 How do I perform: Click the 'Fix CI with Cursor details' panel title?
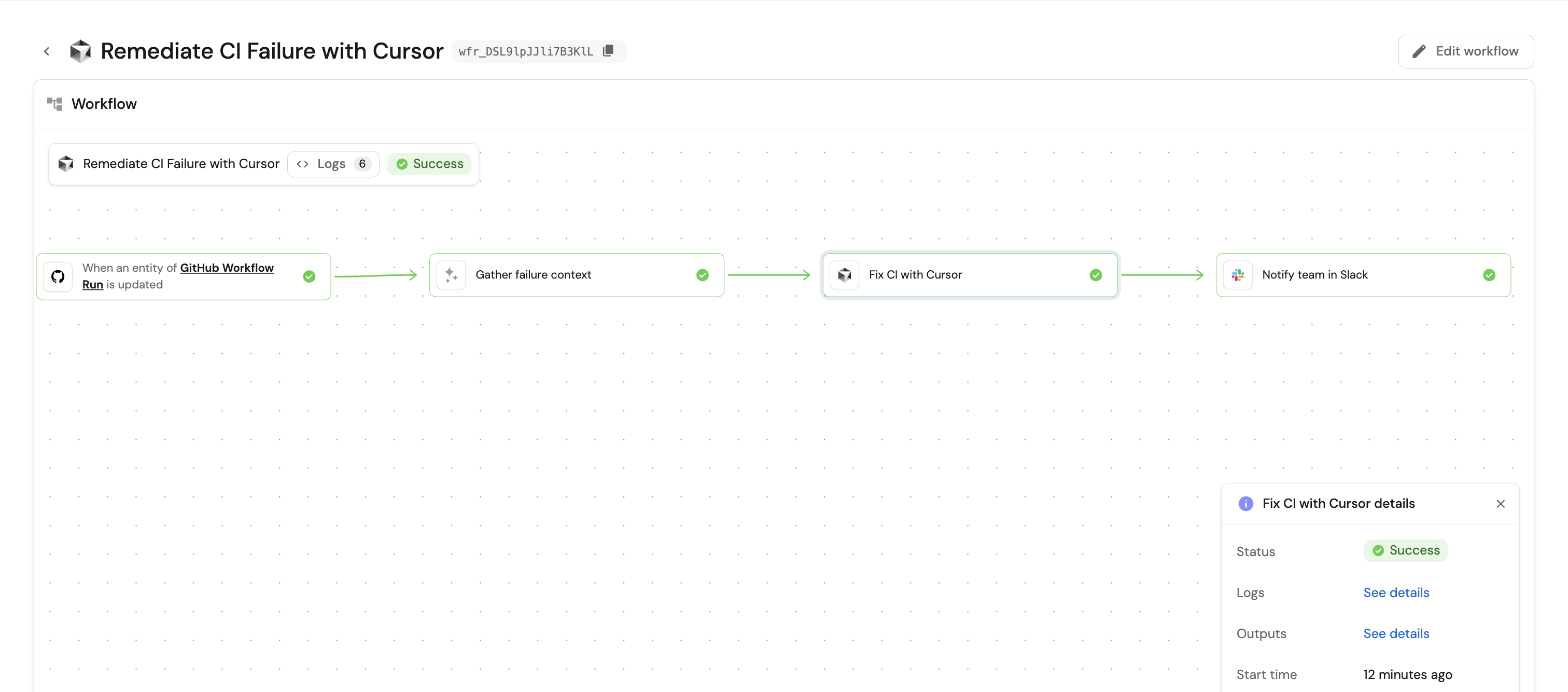coord(1338,504)
